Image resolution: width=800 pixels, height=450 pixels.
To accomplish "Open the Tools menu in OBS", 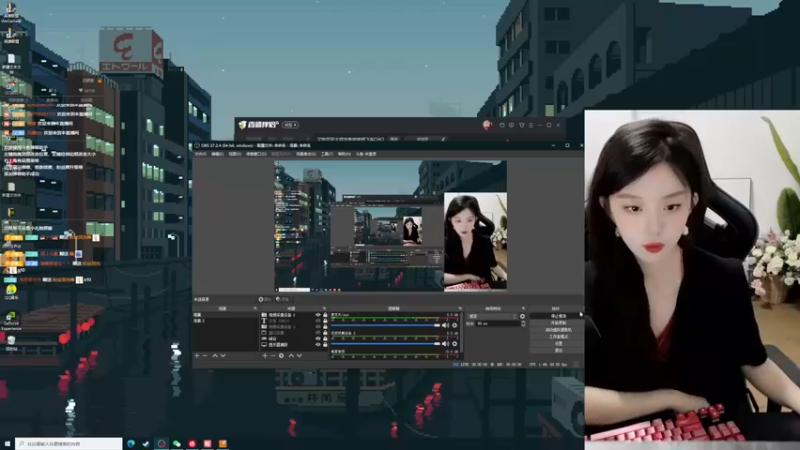I will [327, 154].
